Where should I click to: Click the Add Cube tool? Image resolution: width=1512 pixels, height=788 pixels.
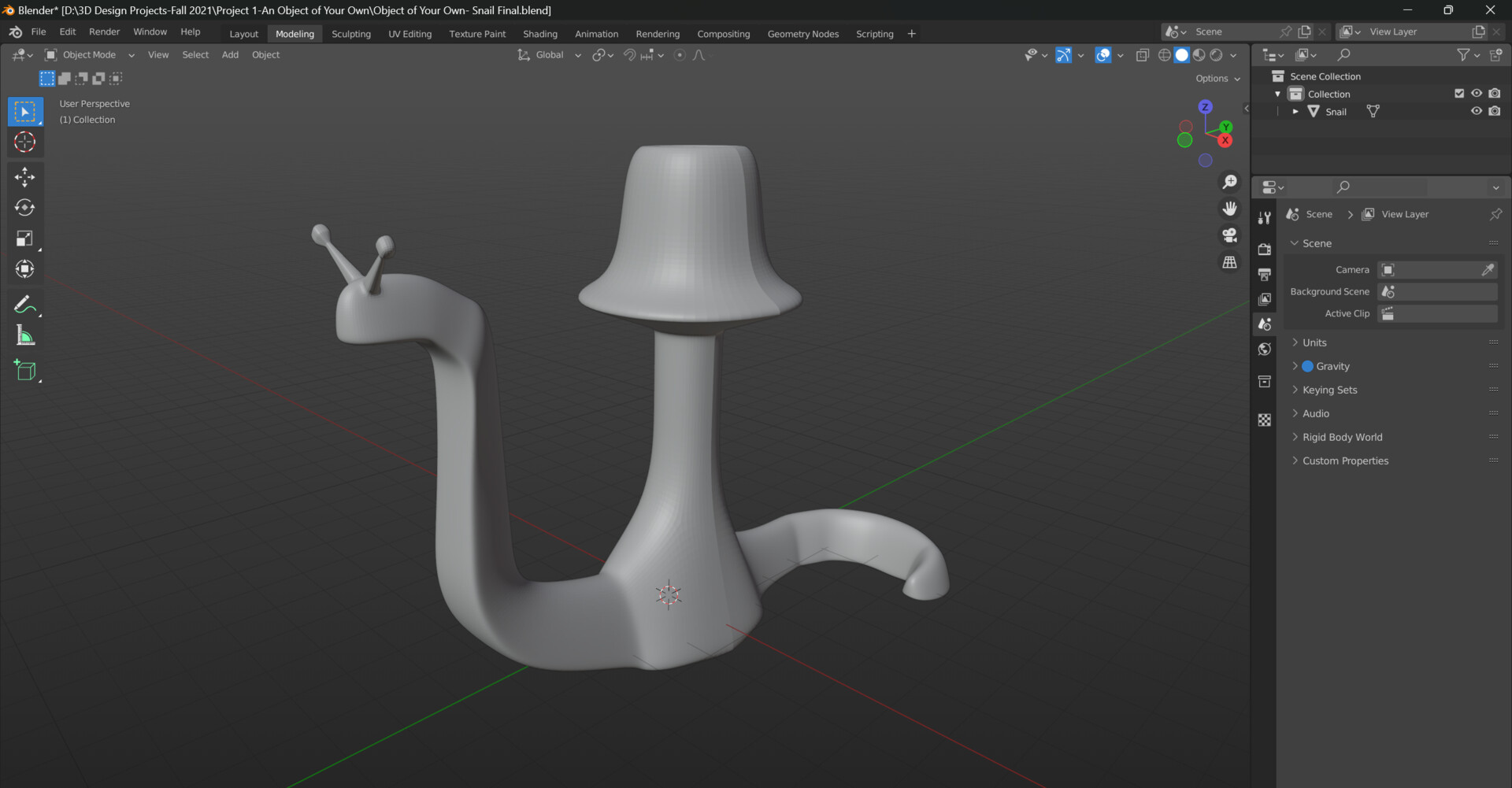pos(24,371)
